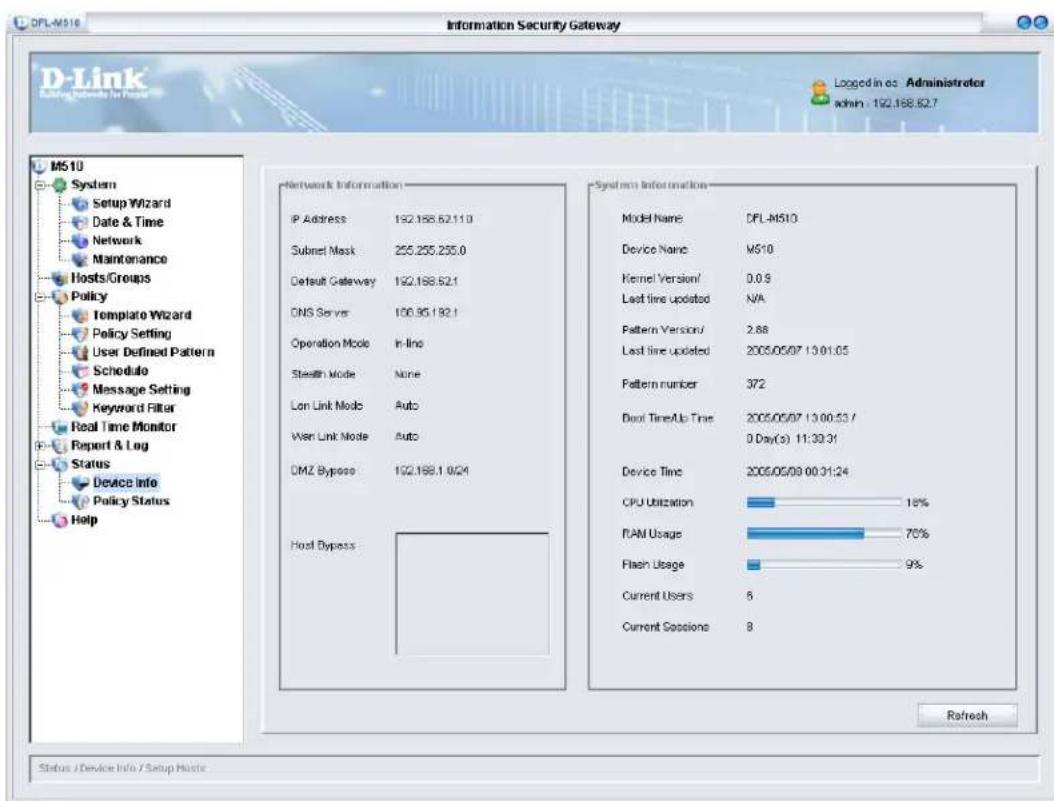1054x801 pixels.
Task: Click the Policy Setting shield icon
Action: point(80,334)
